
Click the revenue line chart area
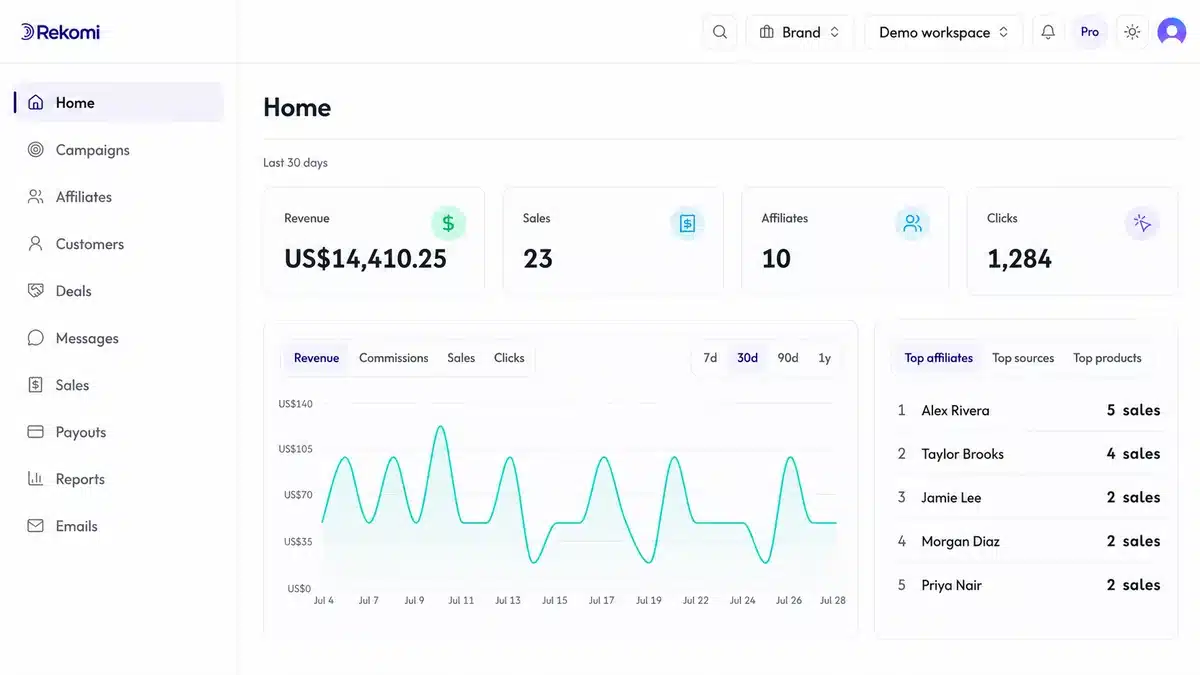[x=579, y=495]
